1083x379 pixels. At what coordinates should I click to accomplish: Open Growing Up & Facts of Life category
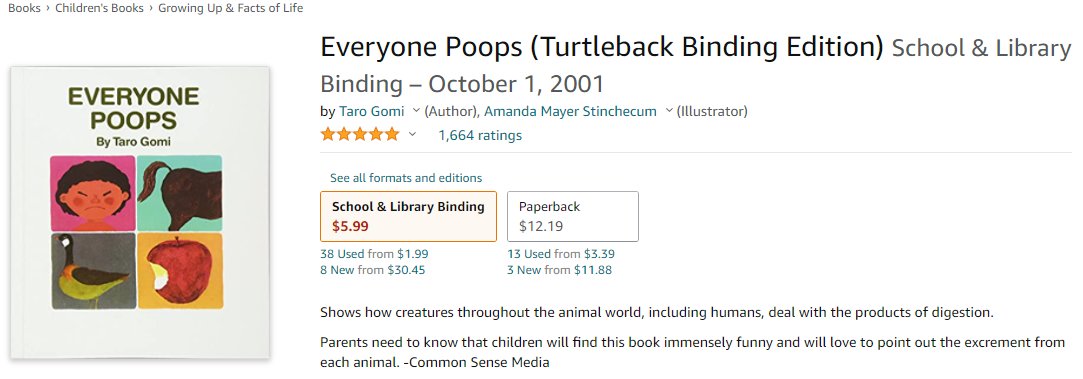(x=231, y=8)
